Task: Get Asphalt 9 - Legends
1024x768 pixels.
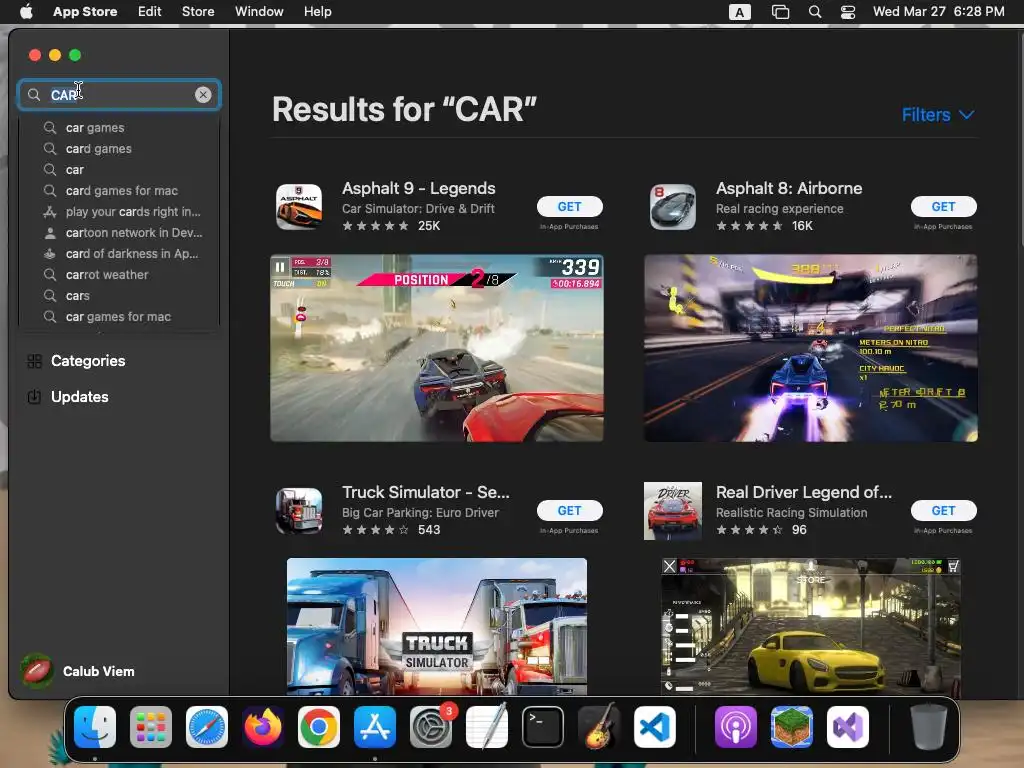Action: (569, 206)
